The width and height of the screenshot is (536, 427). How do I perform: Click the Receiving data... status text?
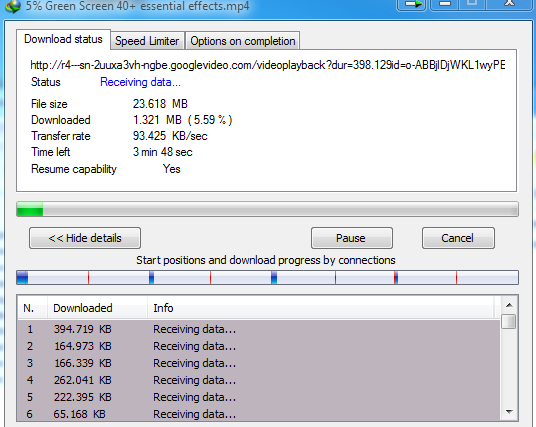click(140, 82)
